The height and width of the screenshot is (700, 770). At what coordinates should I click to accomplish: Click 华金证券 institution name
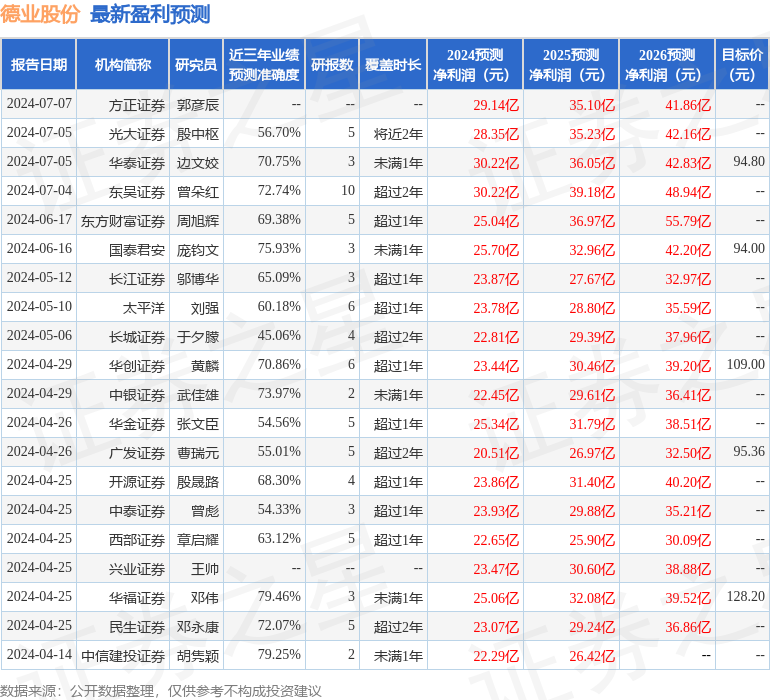137,424
